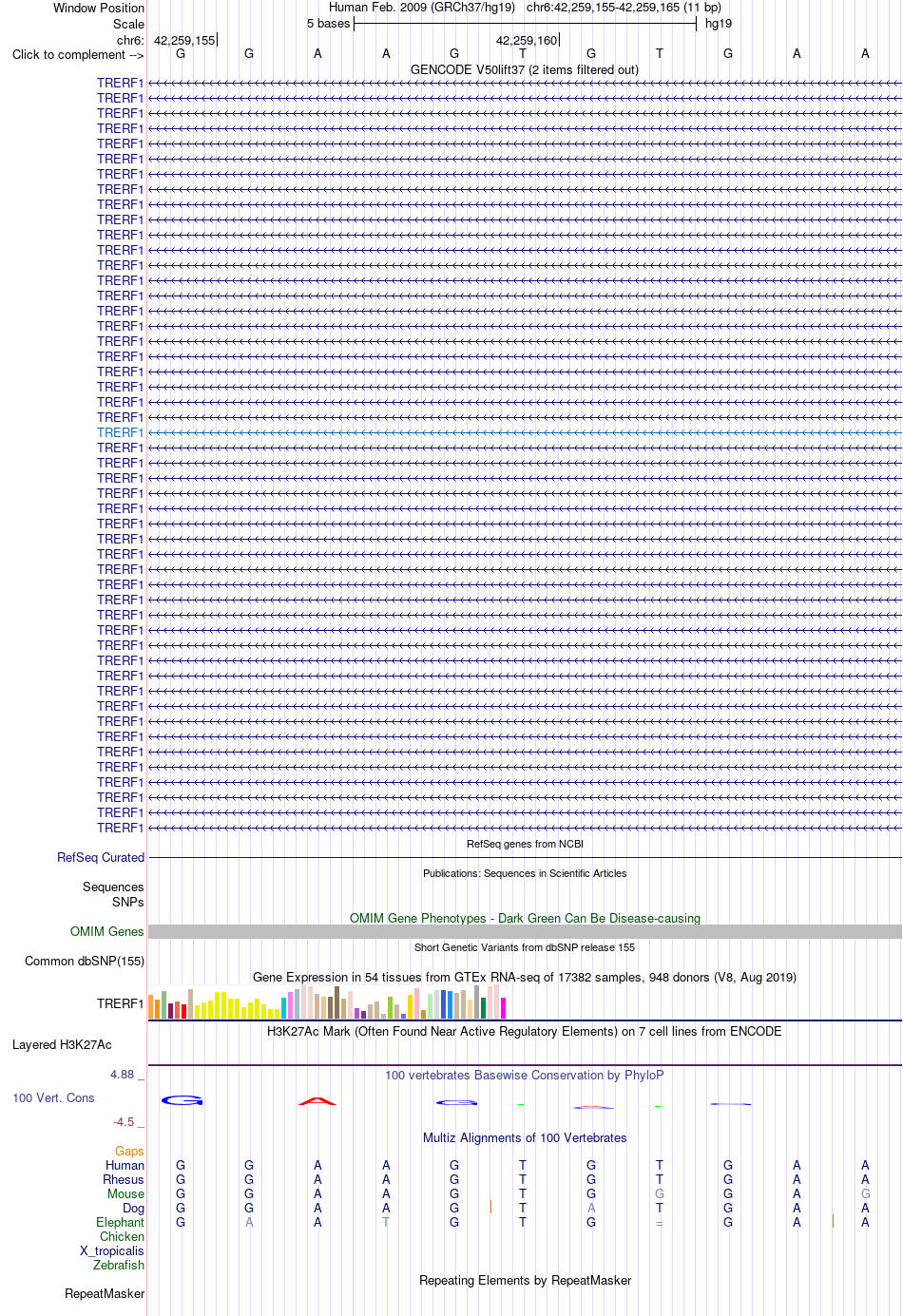Select the Zebrafish alignment row label
The image size is (903, 1316).
(x=119, y=1265)
